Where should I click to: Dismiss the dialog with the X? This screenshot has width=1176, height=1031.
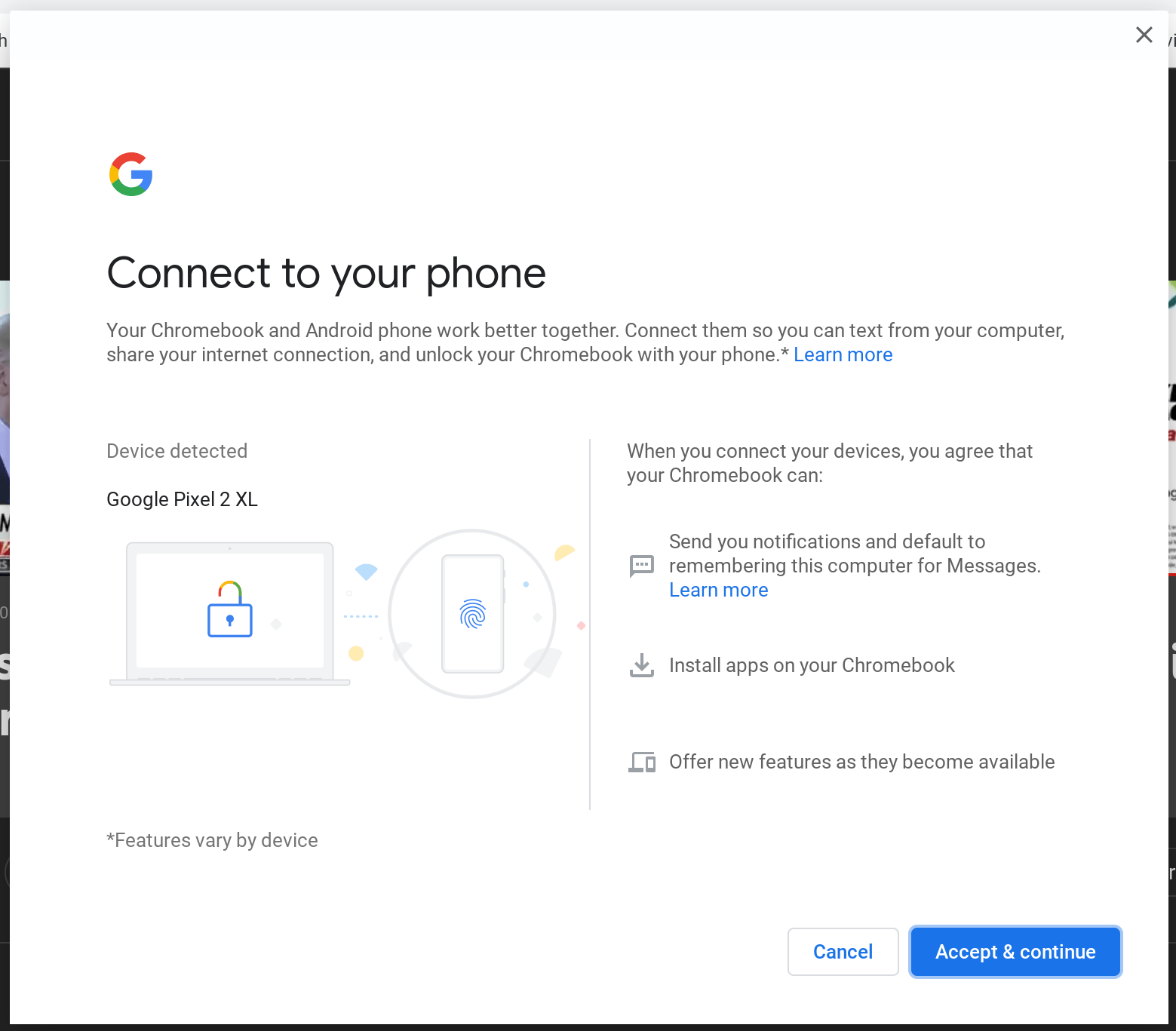(1144, 35)
